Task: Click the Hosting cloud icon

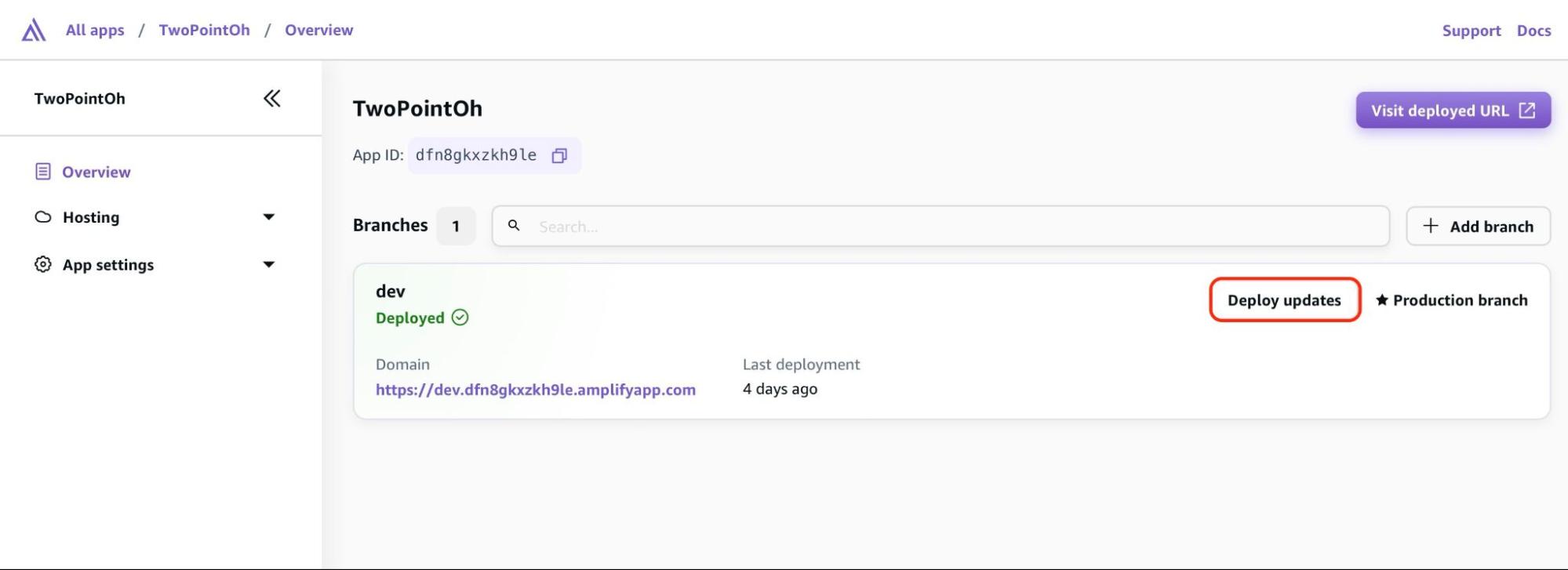Action: [43, 217]
